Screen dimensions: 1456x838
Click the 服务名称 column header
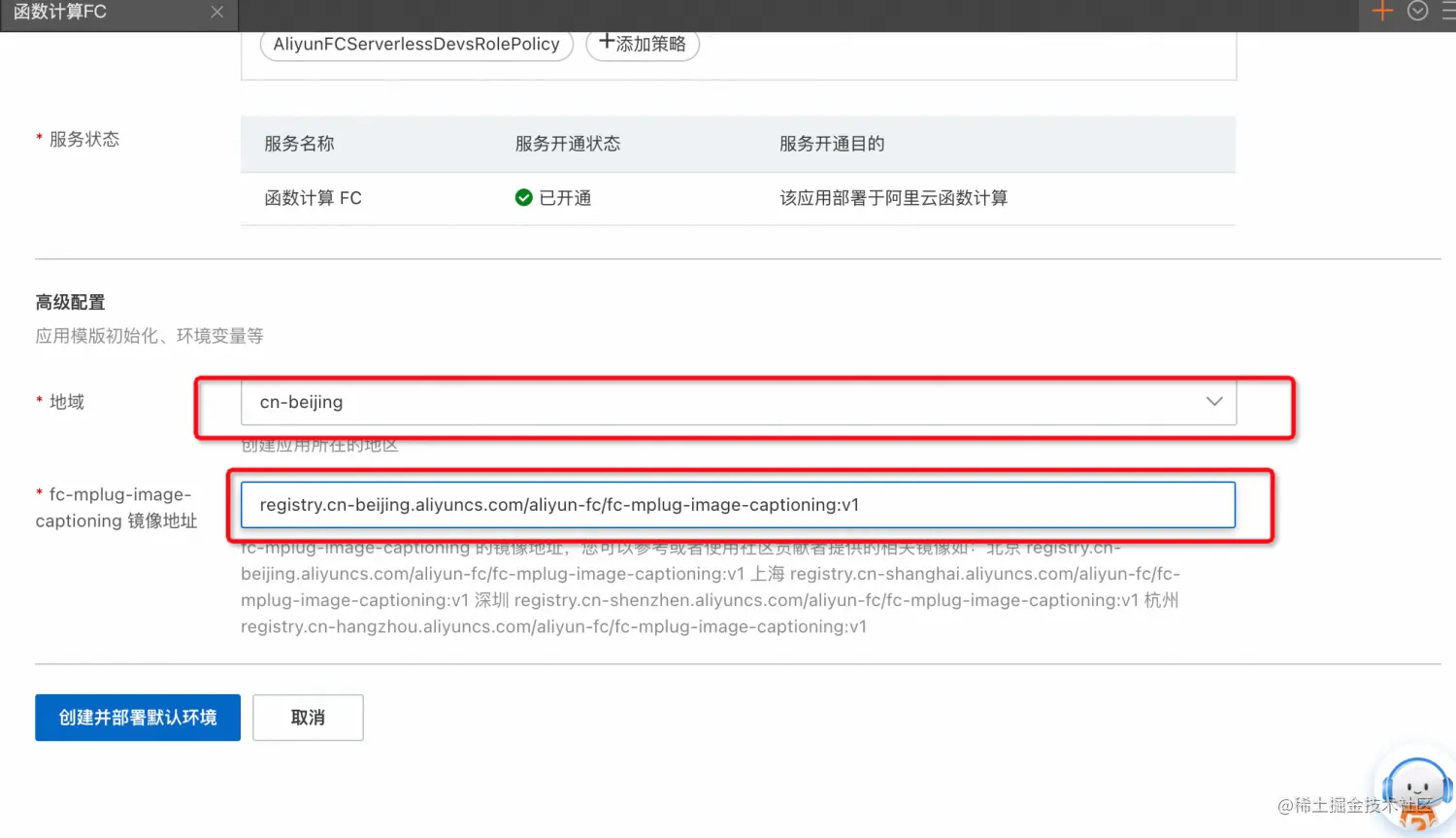(299, 144)
